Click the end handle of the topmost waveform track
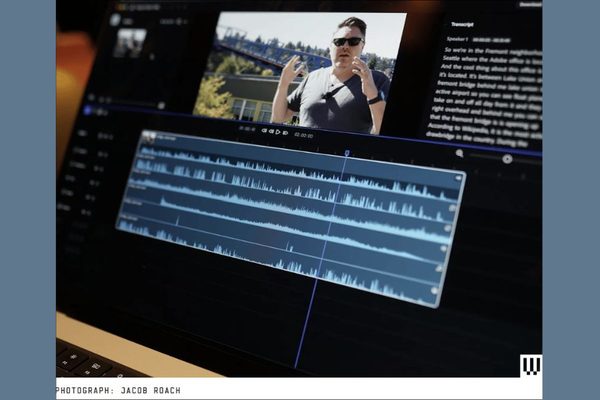This screenshot has height=400, width=600. pos(458,178)
